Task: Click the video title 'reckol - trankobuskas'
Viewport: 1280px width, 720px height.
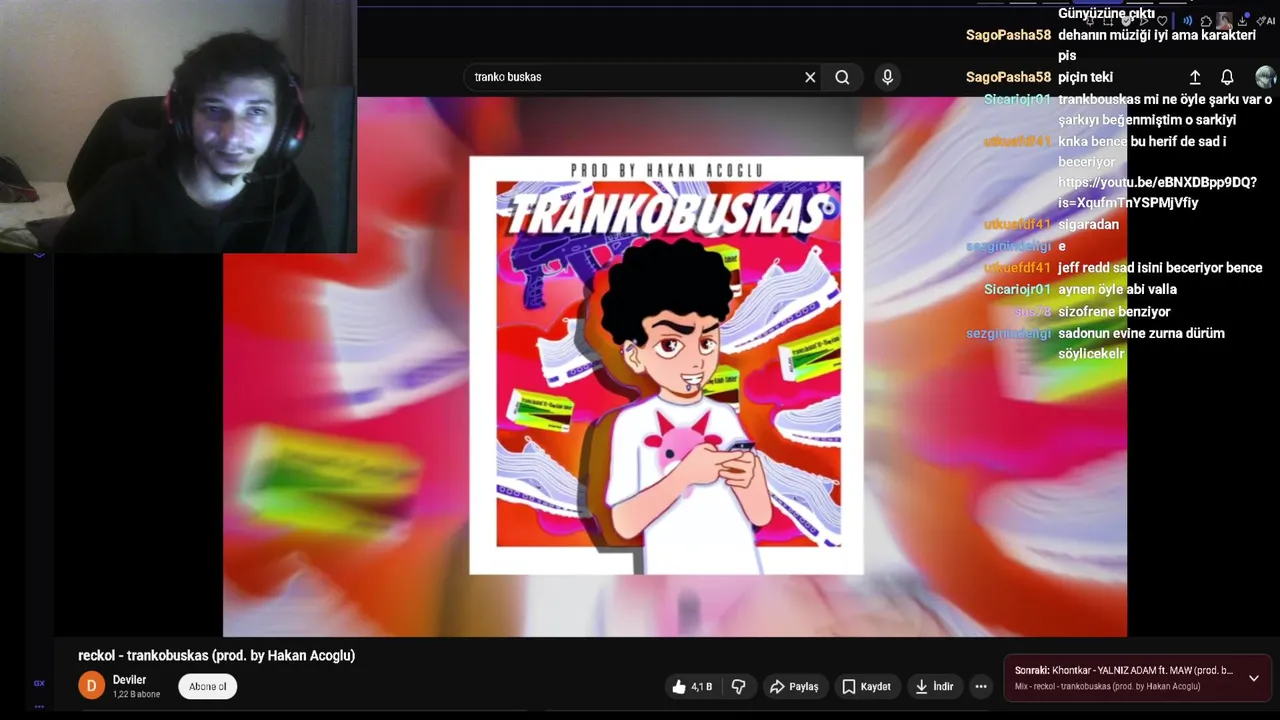Action: (x=217, y=656)
